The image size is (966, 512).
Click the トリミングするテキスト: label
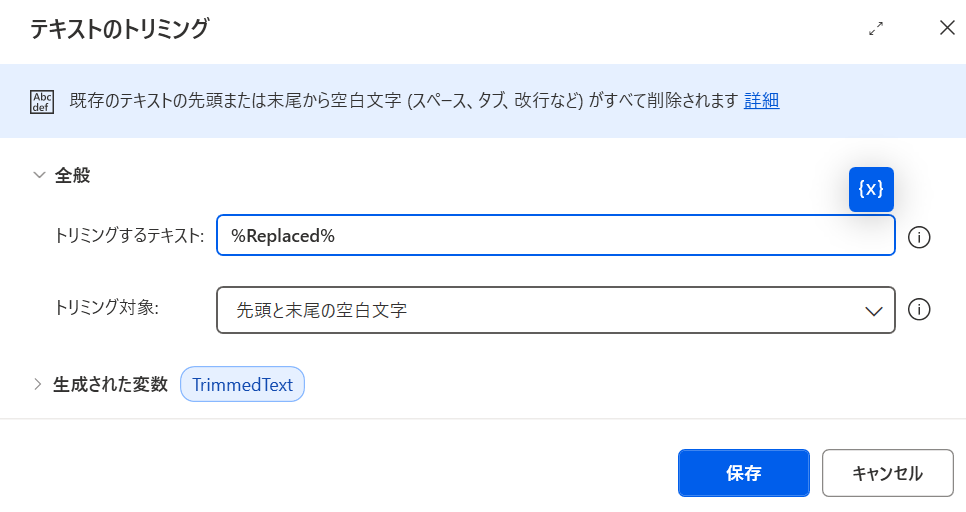(x=129, y=235)
